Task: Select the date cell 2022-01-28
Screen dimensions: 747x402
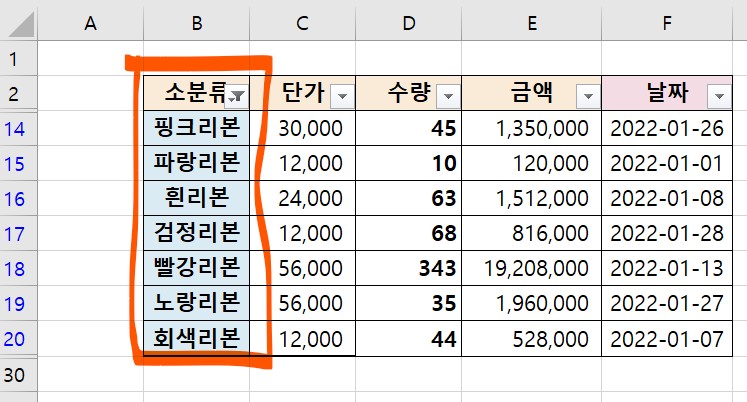Action: tap(667, 233)
